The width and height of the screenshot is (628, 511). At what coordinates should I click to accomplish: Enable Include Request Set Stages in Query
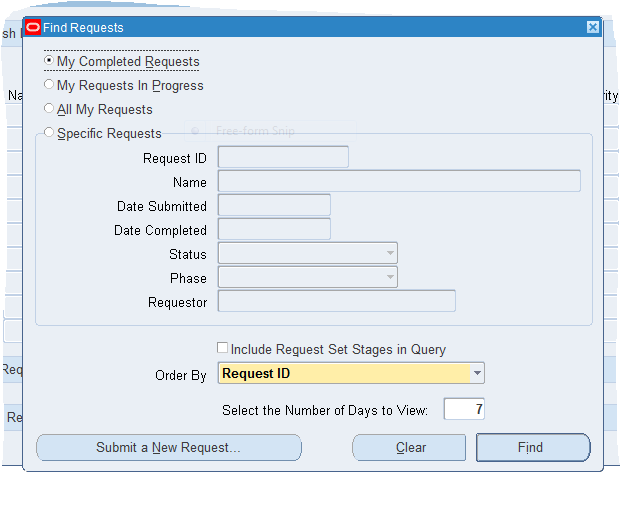[223, 349]
